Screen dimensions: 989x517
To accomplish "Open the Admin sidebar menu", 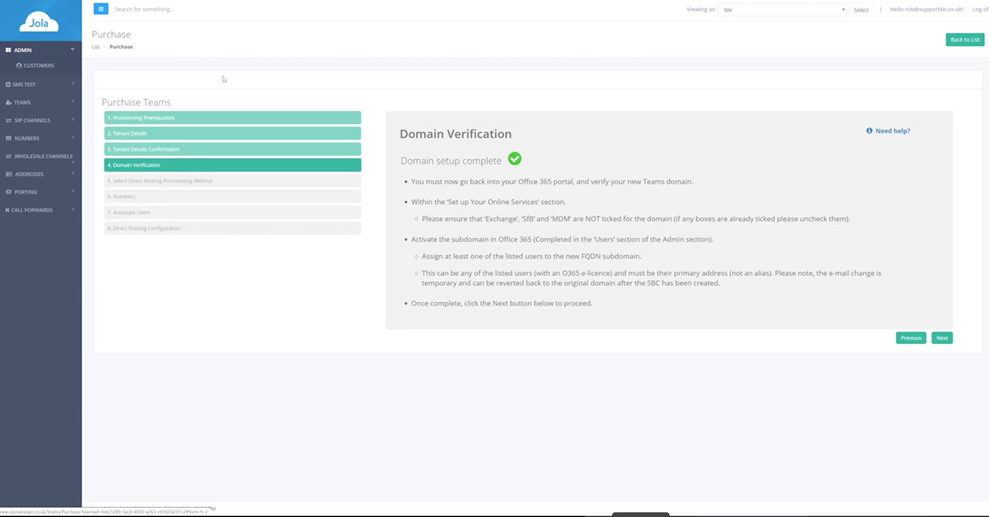I will click(40, 50).
